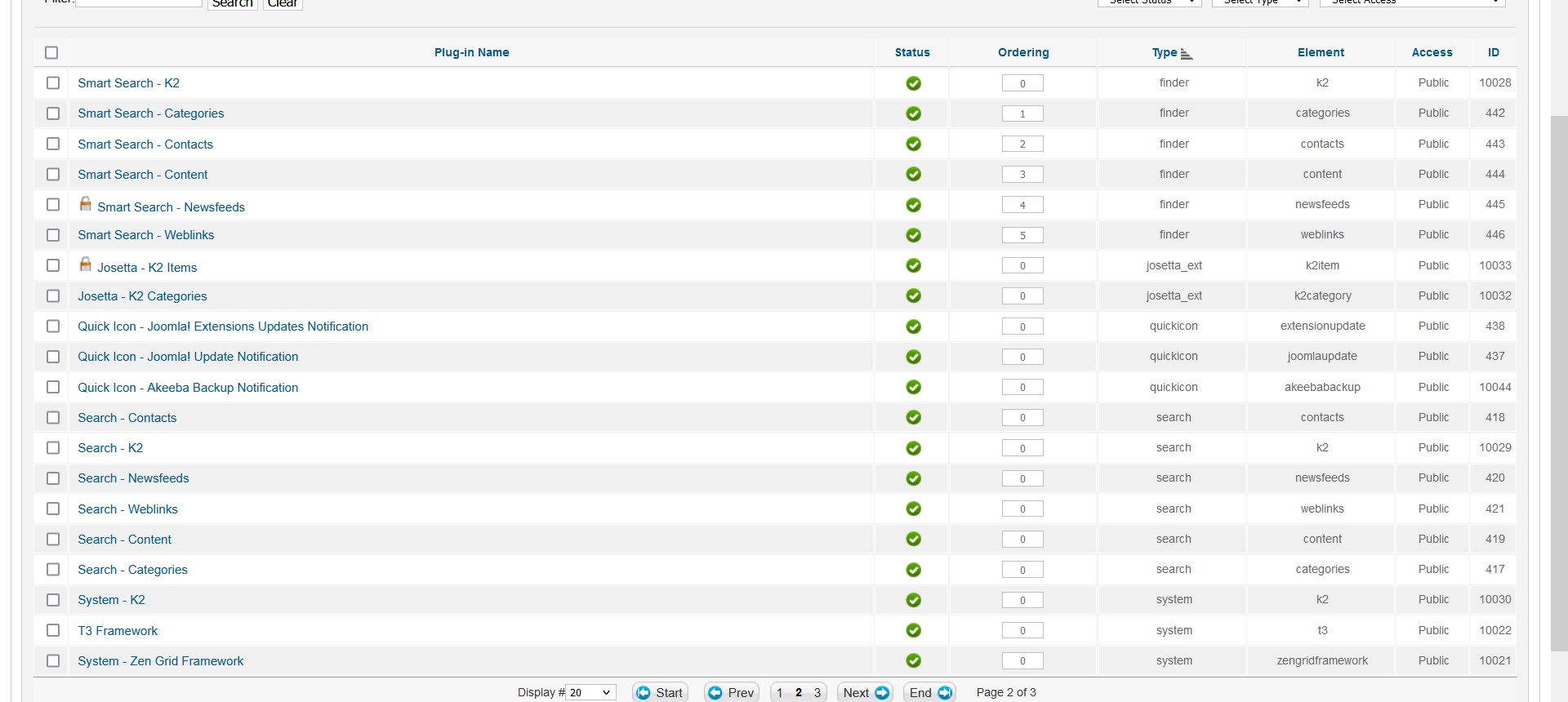
Task: Sort by the Element column header
Action: pos(1321,52)
